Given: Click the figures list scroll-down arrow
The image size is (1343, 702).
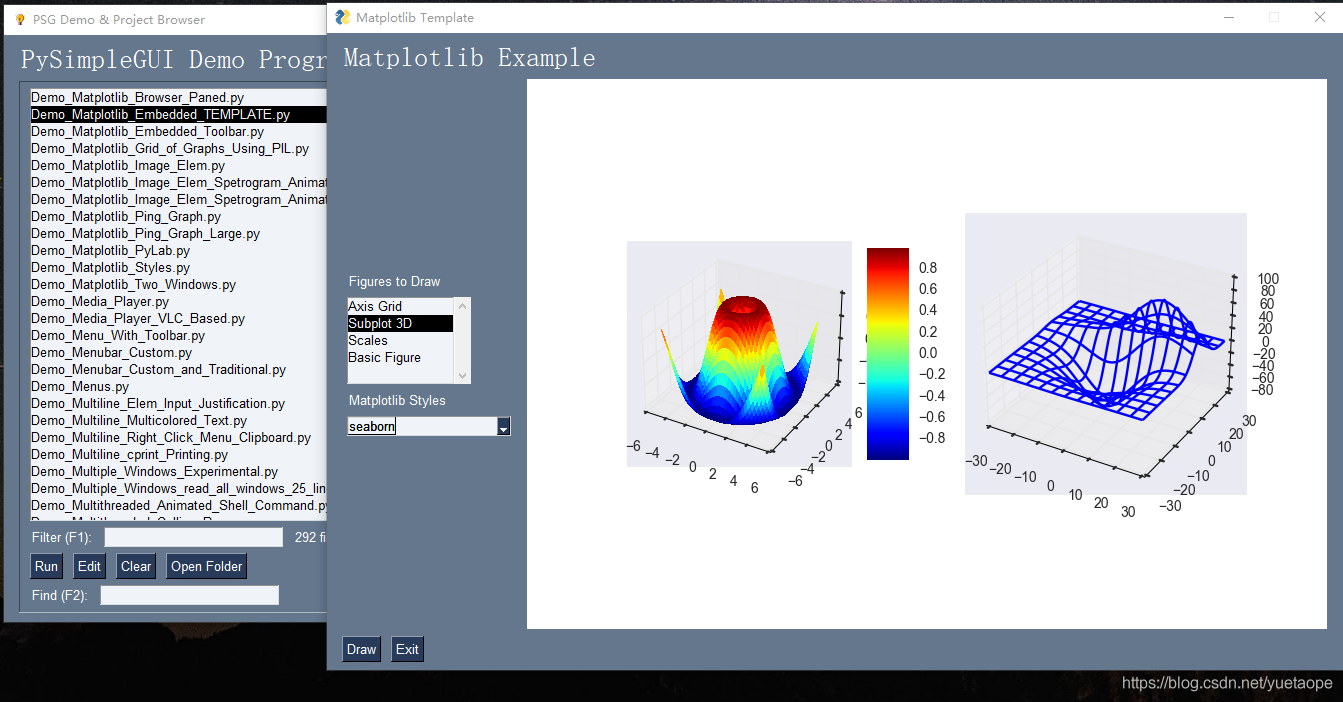Looking at the screenshot, I should (462, 376).
